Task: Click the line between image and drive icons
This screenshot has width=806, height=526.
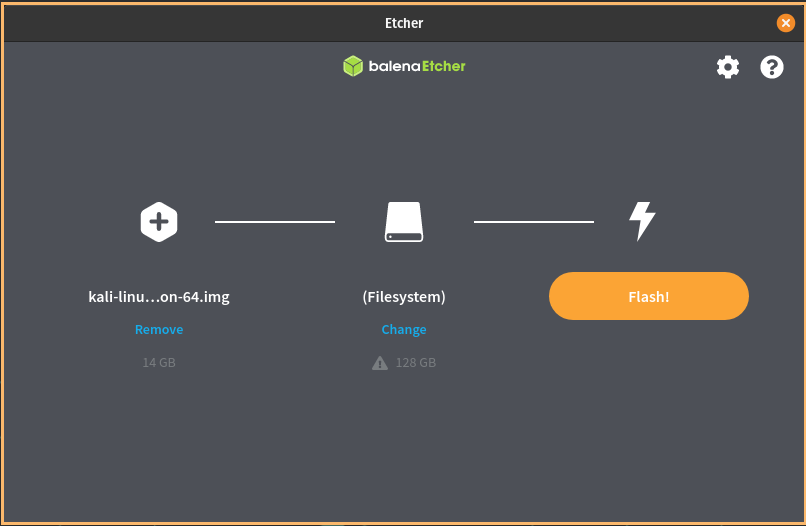Action: pyautogui.click(x=275, y=221)
